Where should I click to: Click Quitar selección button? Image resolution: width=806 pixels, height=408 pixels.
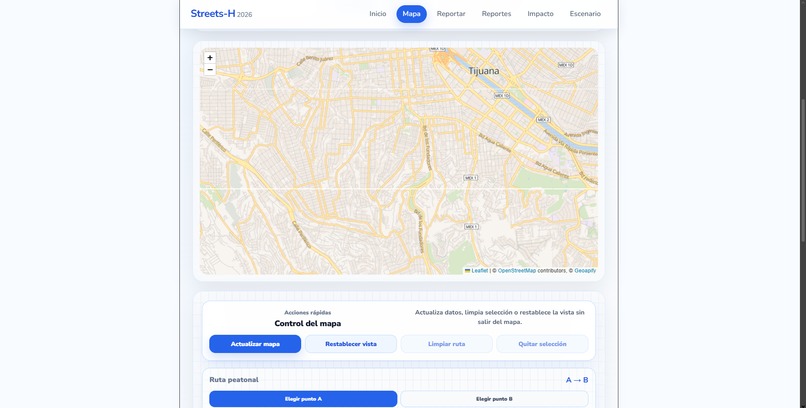[542, 344]
